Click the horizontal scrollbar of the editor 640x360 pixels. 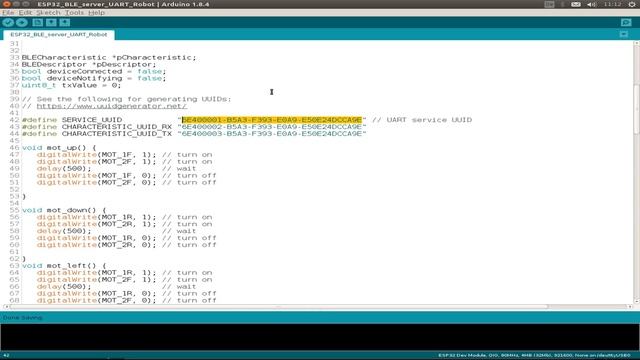(x=278, y=307)
